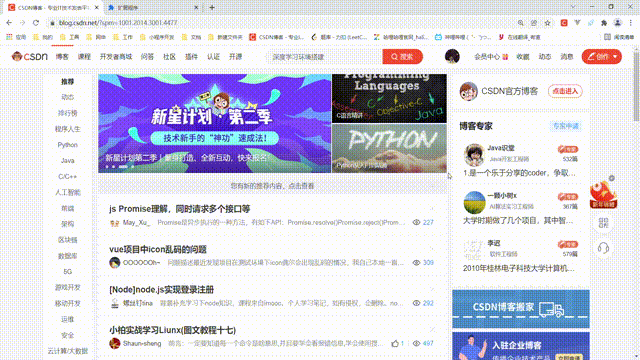Screen dimensions: 640x360
Task: Click May_Xu_ author avatar
Action: [x=114, y=222]
